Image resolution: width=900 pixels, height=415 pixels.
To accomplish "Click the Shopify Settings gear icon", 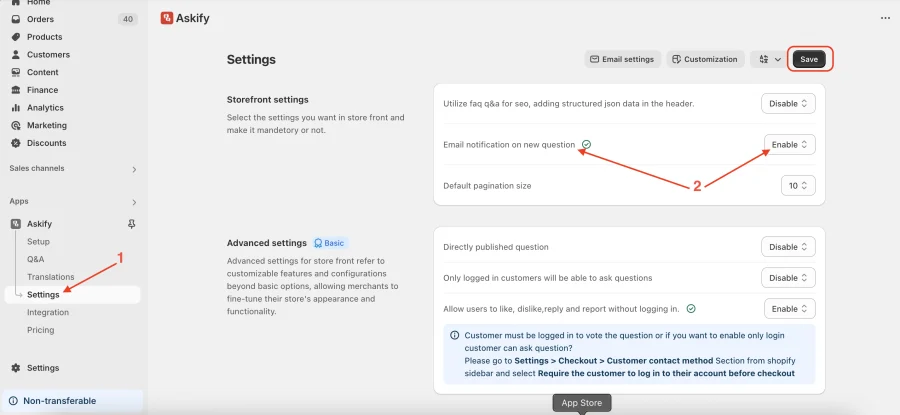I will [x=16, y=368].
